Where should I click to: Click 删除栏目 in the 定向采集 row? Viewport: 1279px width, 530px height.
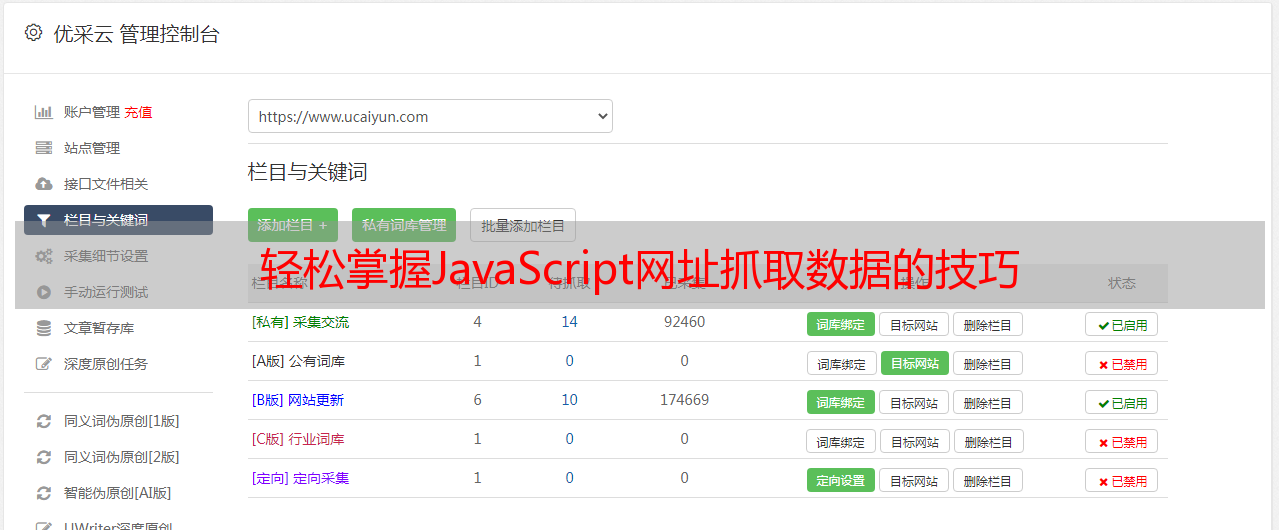click(987, 480)
